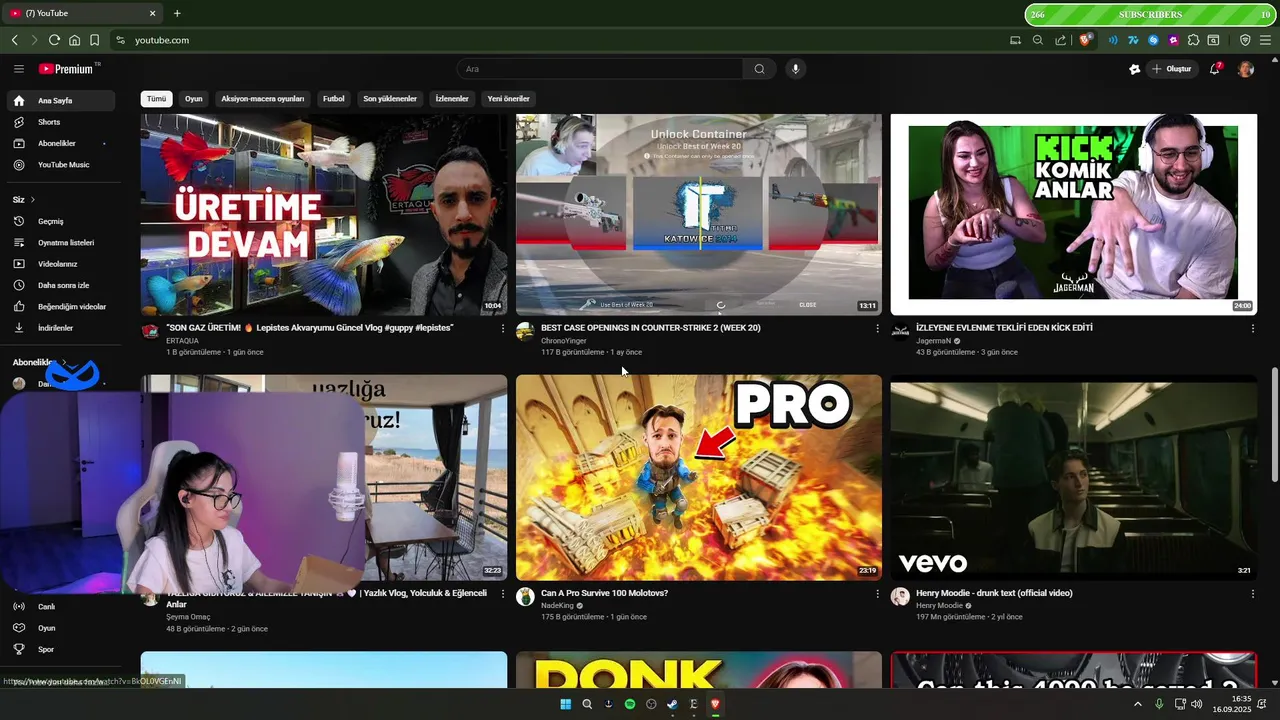
Task: Visit the JagermaN channel name
Action: click(x=934, y=341)
